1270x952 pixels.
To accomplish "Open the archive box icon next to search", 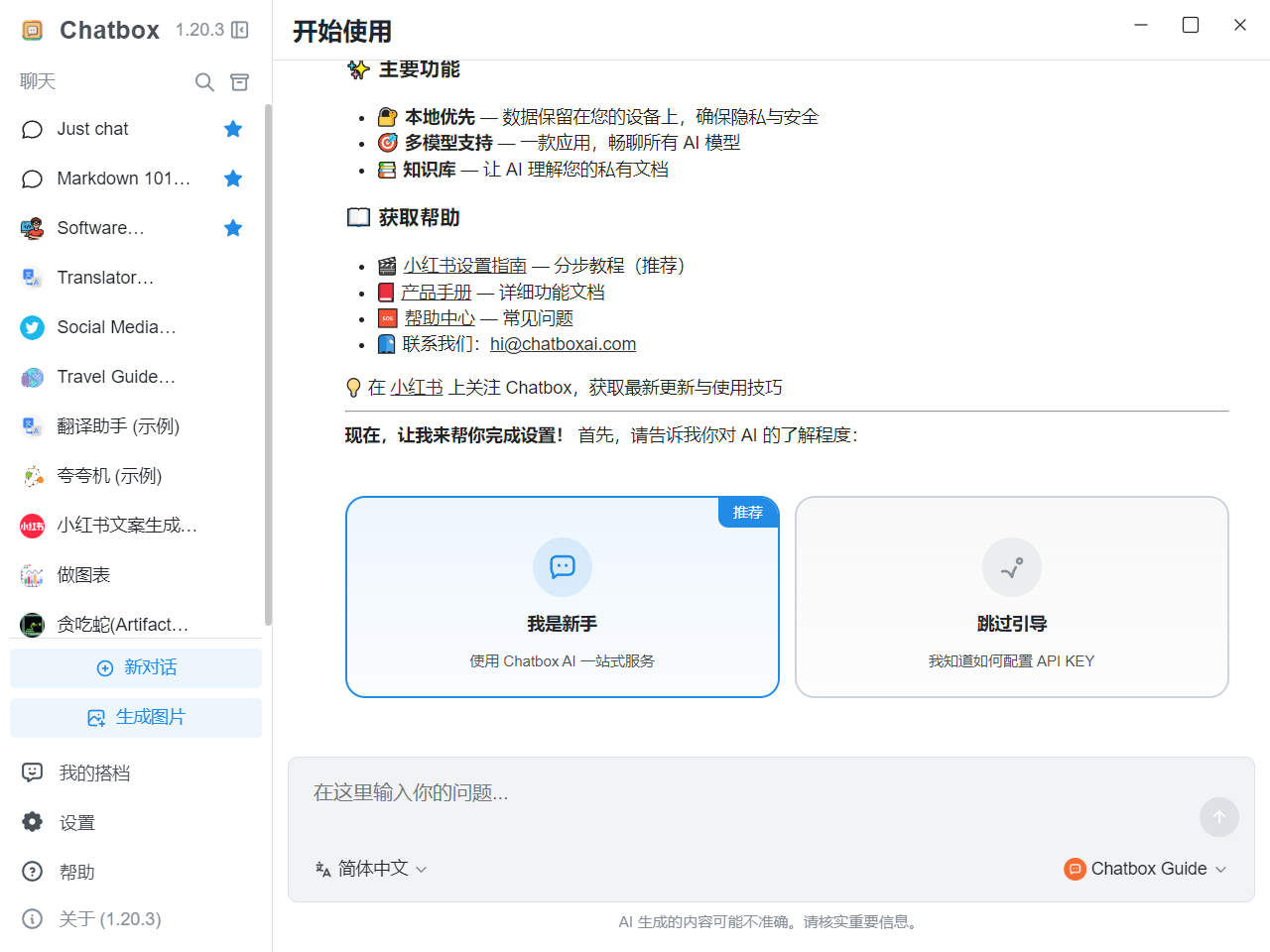I will [239, 82].
